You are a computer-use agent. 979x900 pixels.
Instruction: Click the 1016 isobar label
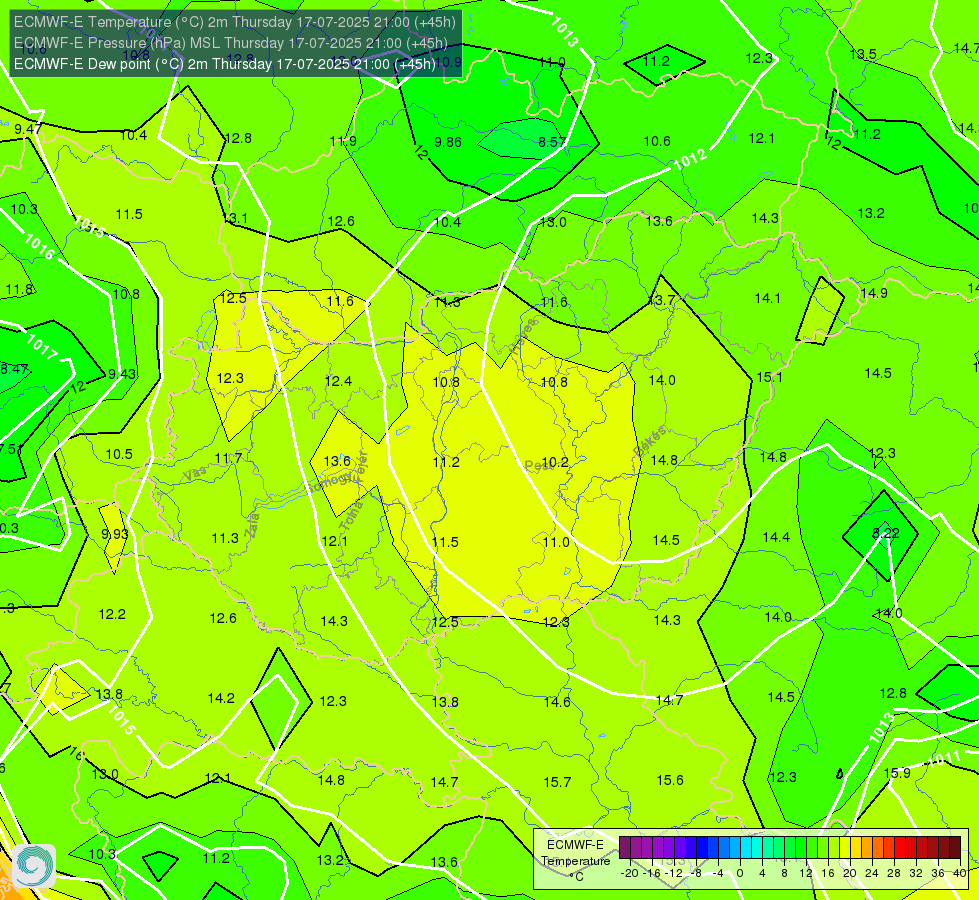tap(39, 247)
